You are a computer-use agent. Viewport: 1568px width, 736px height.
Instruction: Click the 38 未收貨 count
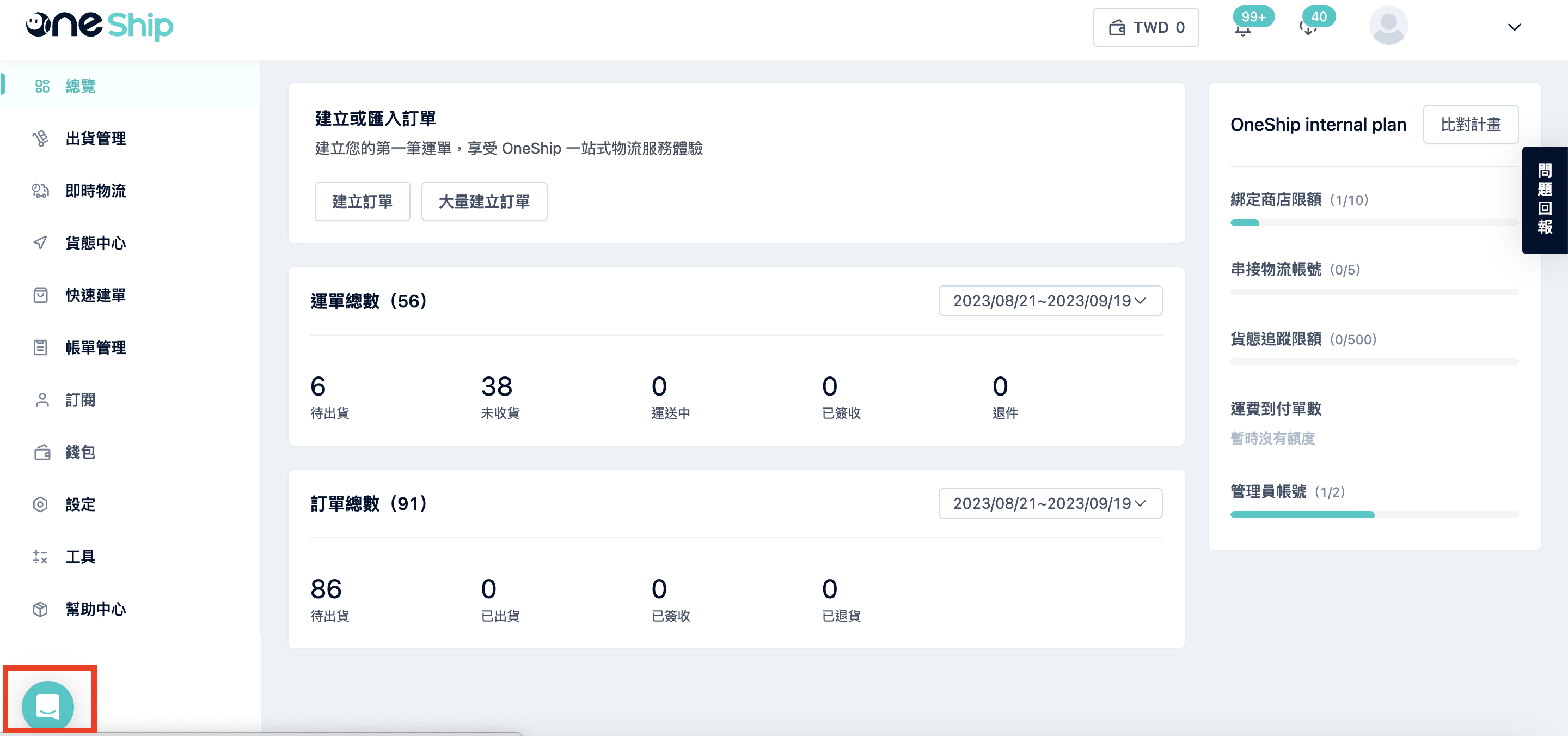(500, 397)
